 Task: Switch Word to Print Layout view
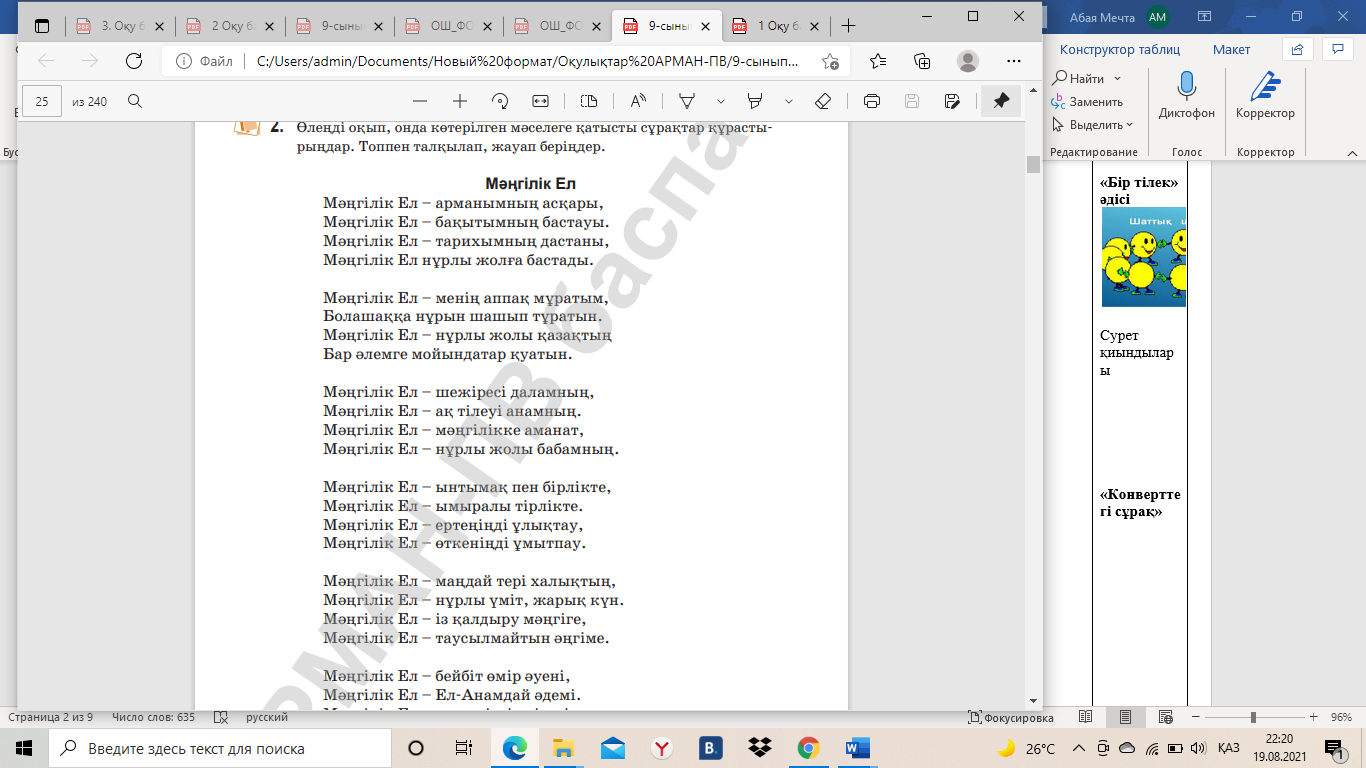coord(1125,718)
